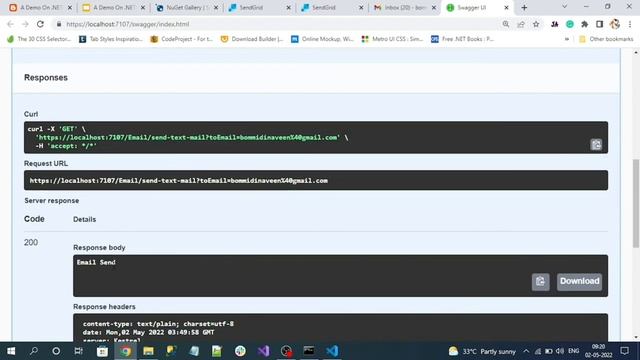640x360 pixels.
Task: Share this page icon in address bar
Action: coord(521,24)
